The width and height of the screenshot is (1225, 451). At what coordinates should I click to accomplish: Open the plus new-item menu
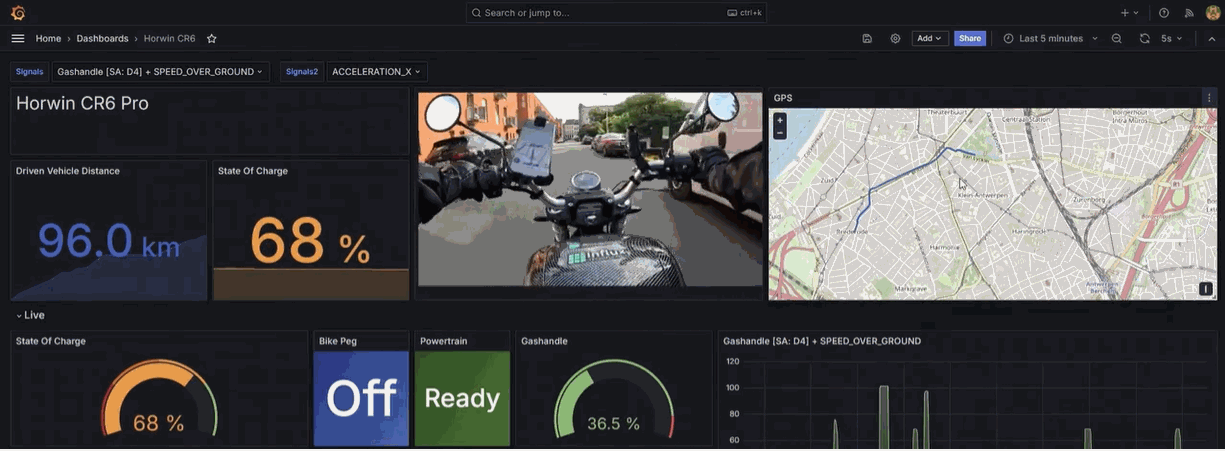click(x=1130, y=12)
